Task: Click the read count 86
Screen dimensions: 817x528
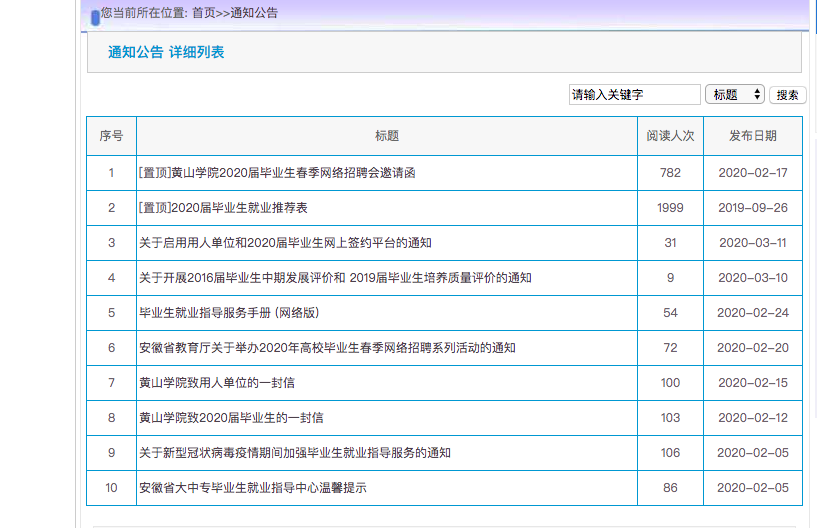Action: 671,487
